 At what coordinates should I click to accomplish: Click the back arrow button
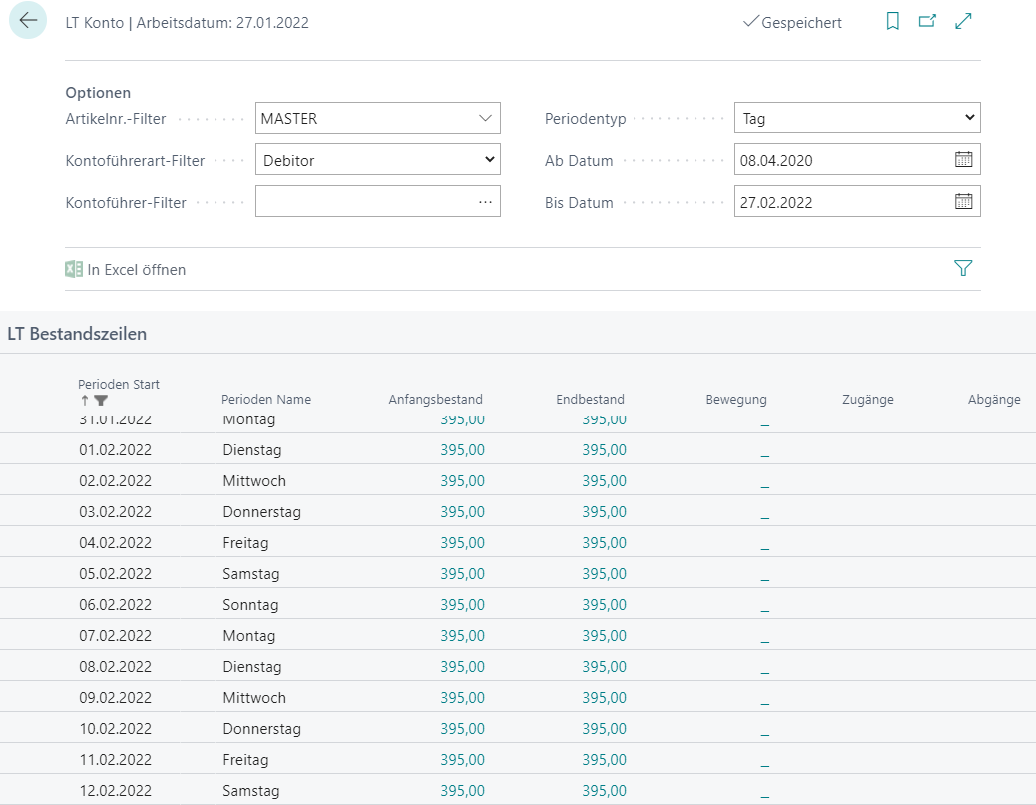(28, 21)
